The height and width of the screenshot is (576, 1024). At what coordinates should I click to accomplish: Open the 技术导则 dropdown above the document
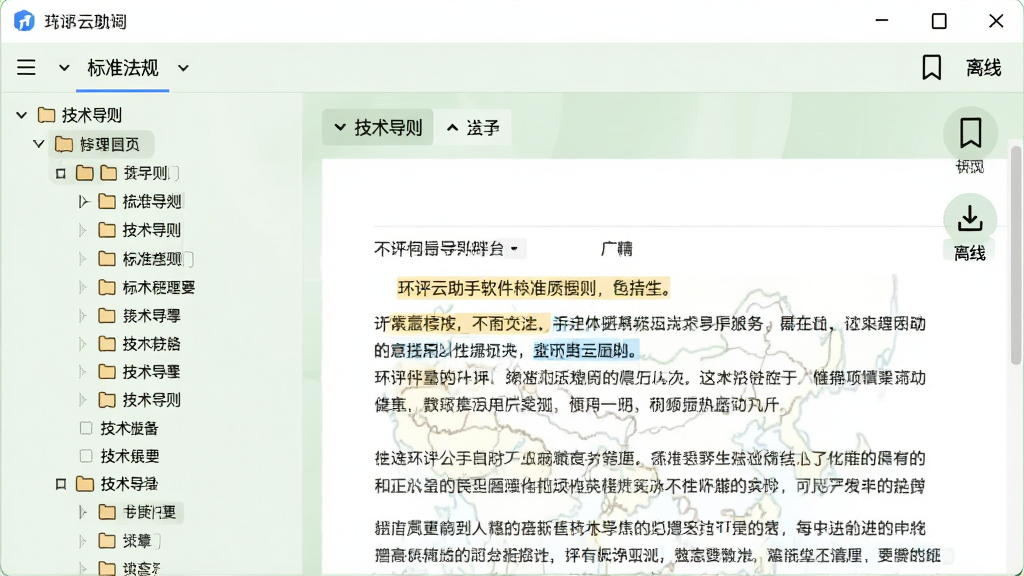(377, 127)
